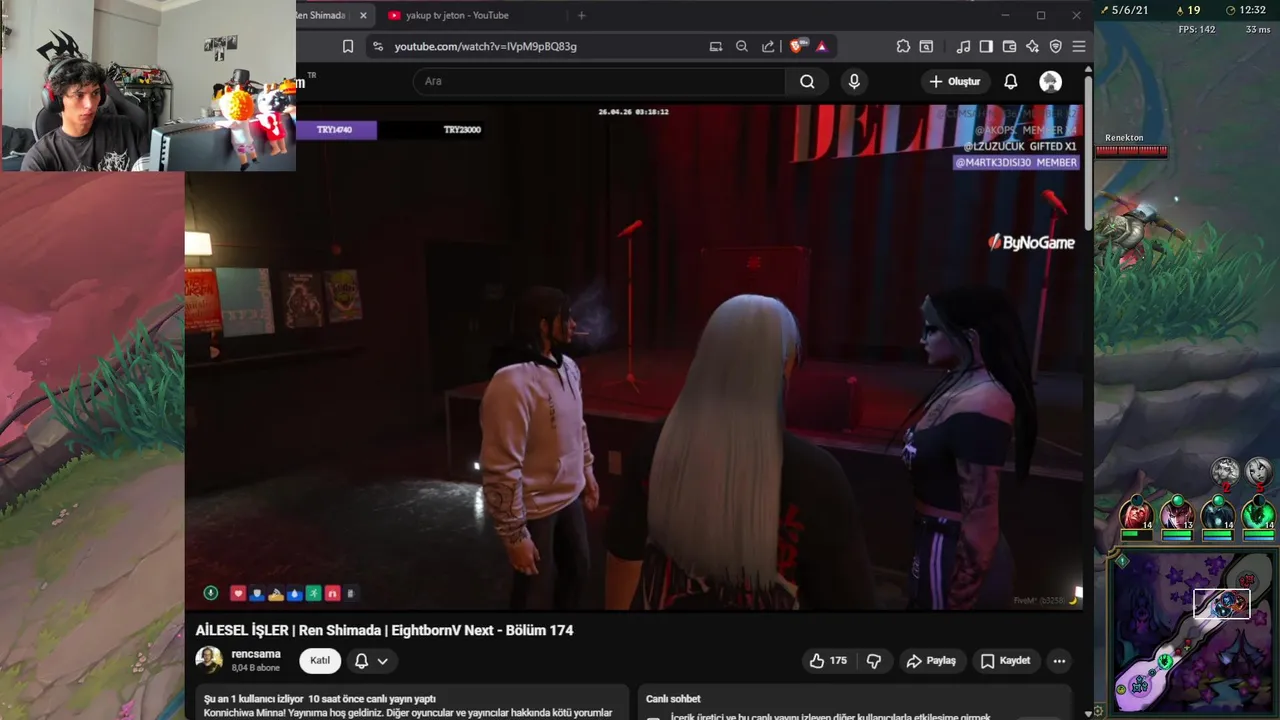Like the video with the thumbs-up button

(x=828, y=660)
